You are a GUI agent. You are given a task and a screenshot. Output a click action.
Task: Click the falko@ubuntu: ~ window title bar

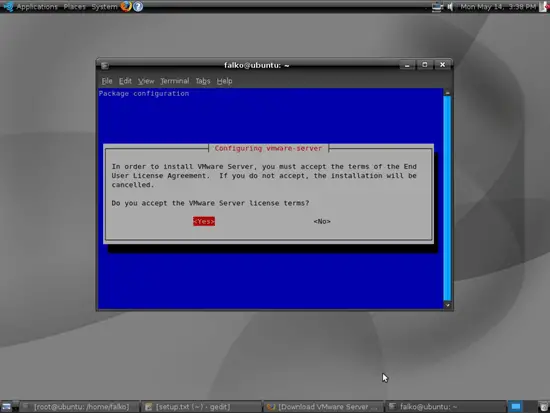click(256, 65)
